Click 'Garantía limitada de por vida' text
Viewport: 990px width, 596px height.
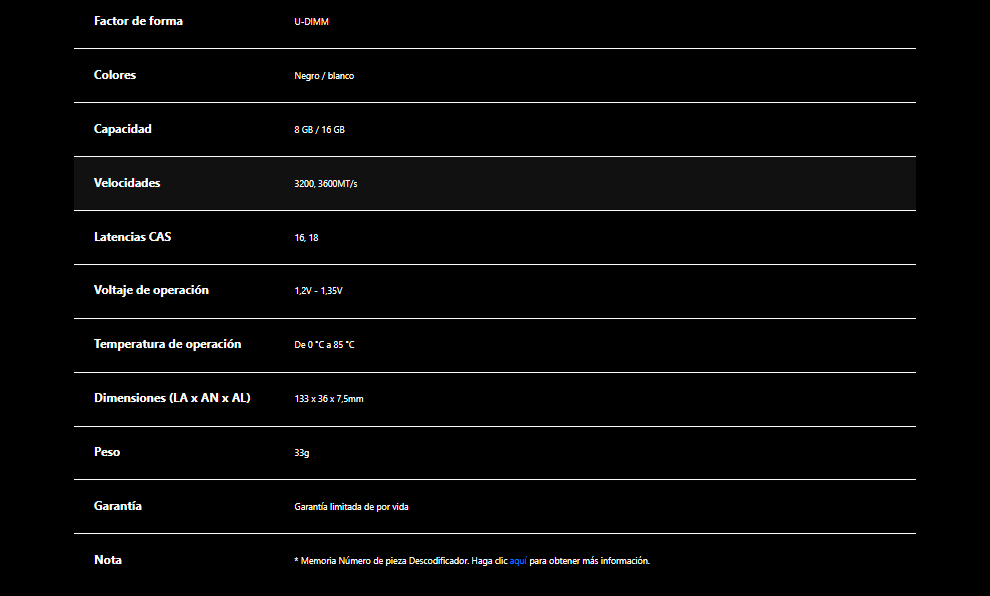351,507
